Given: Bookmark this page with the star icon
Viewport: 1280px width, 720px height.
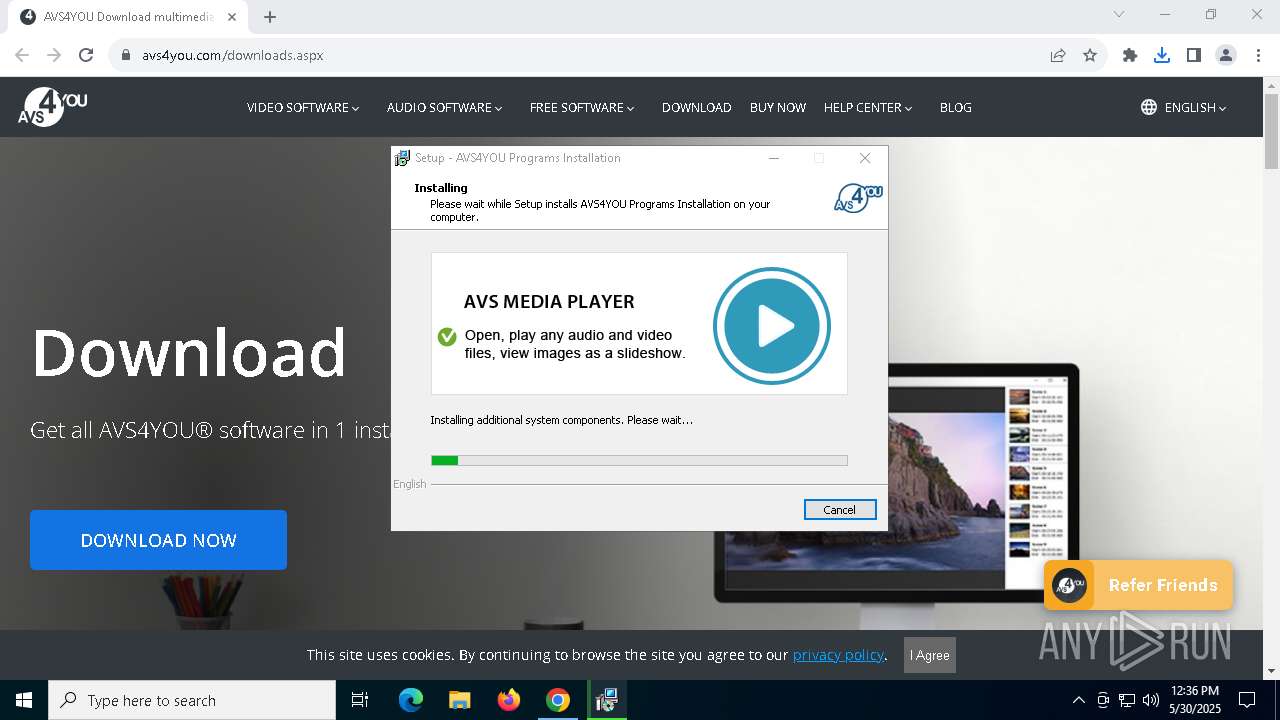Looking at the screenshot, I should [x=1090, y=55].
